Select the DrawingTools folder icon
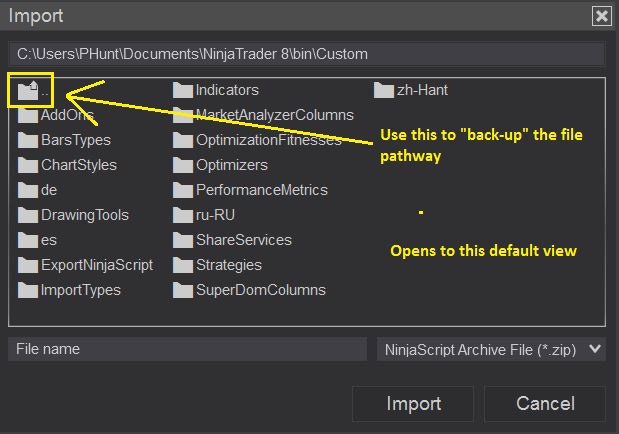The height and width of the screenshot is (434, 619). (27, 215)
